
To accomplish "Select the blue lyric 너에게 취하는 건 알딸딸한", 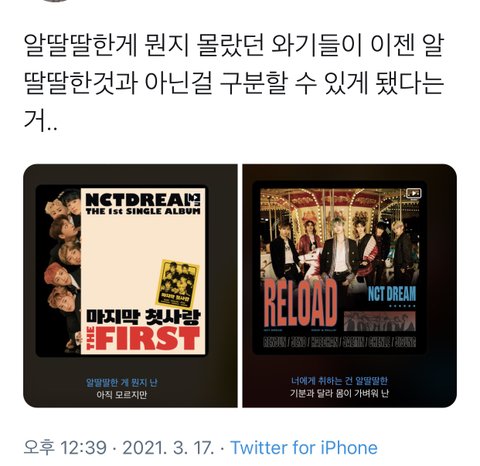I will [339, 381].
